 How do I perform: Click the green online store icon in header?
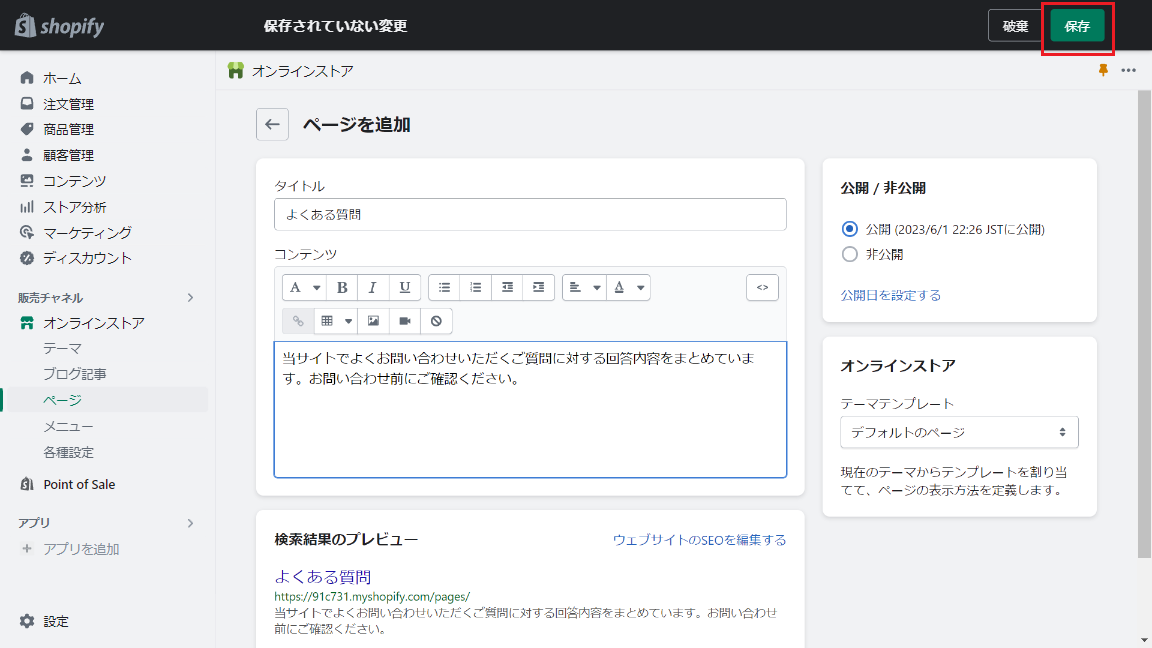coord(236,71)
